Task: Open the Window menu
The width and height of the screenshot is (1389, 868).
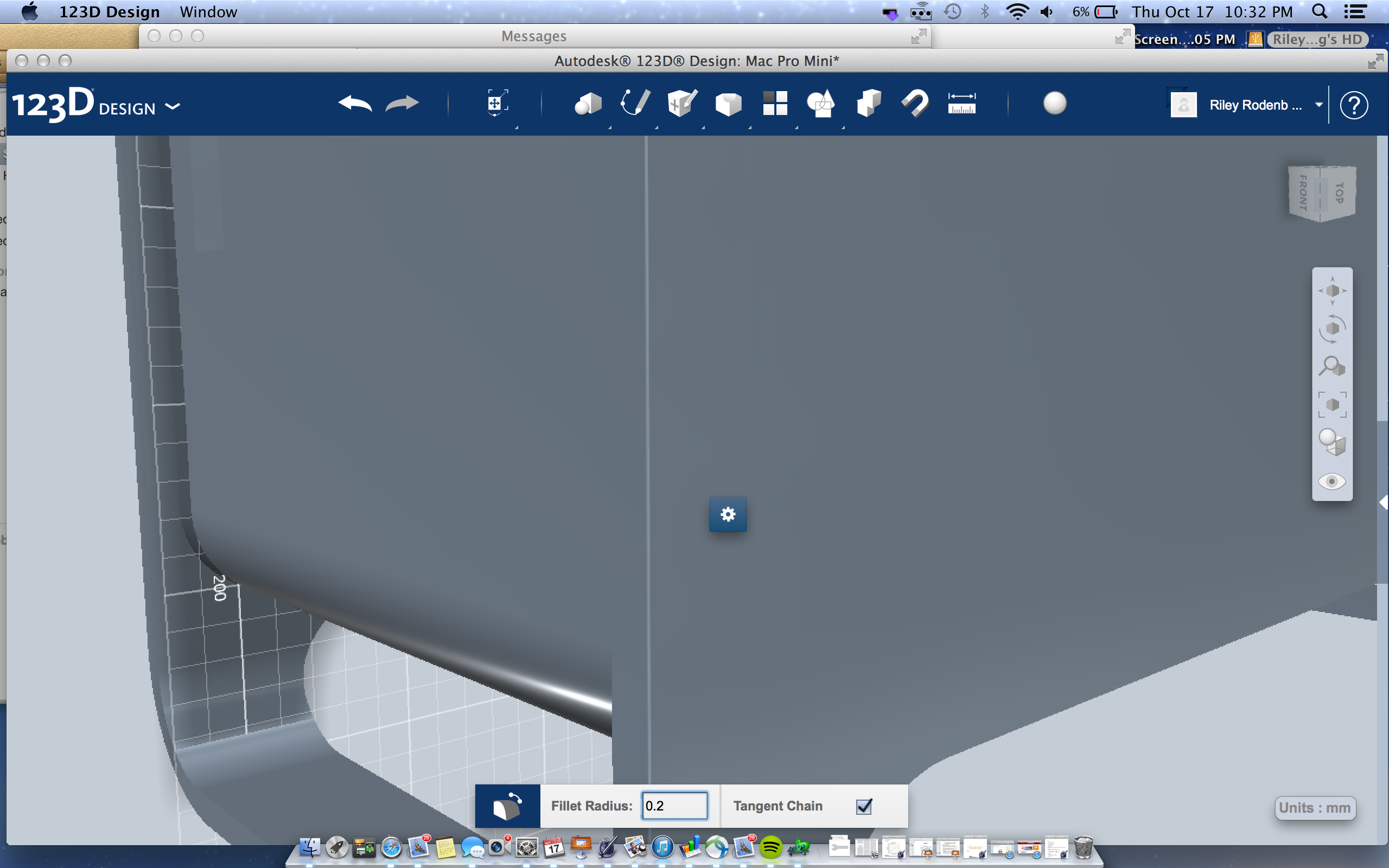Action: [207, 11]
